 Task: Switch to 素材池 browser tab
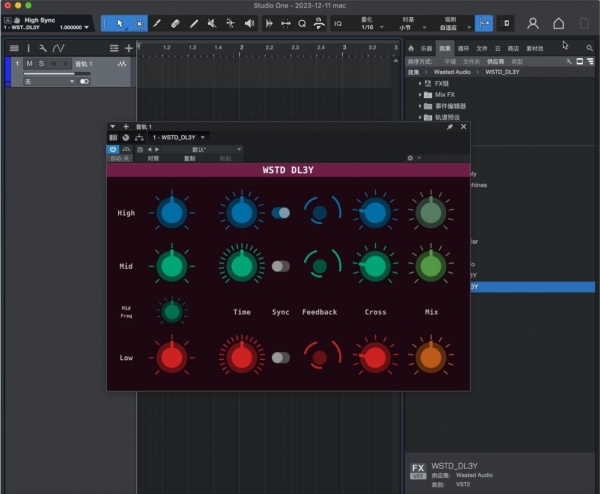[x=535, y=48]
